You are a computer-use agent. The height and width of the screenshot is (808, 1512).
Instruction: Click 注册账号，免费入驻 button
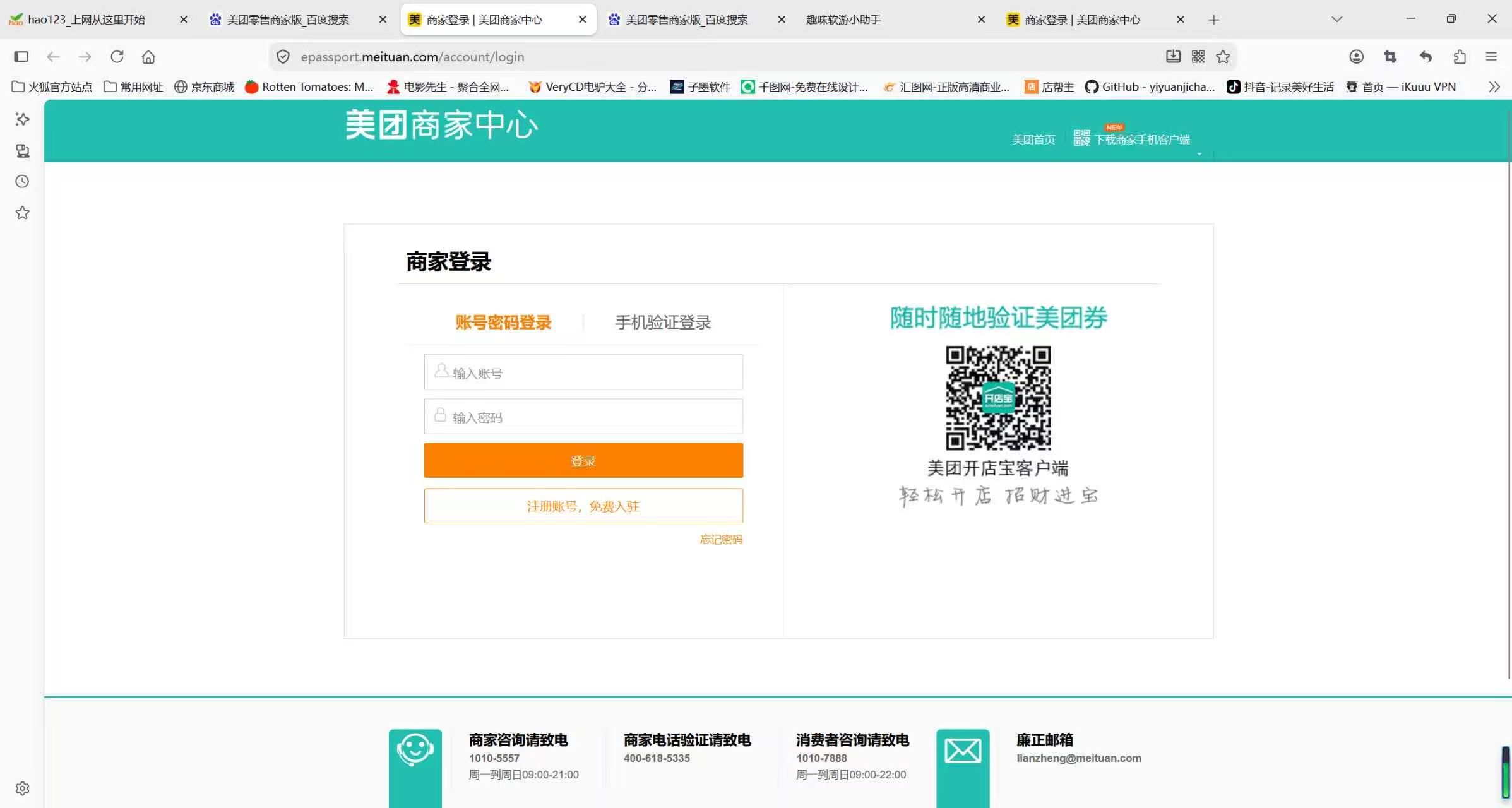[x=583, y=506]
